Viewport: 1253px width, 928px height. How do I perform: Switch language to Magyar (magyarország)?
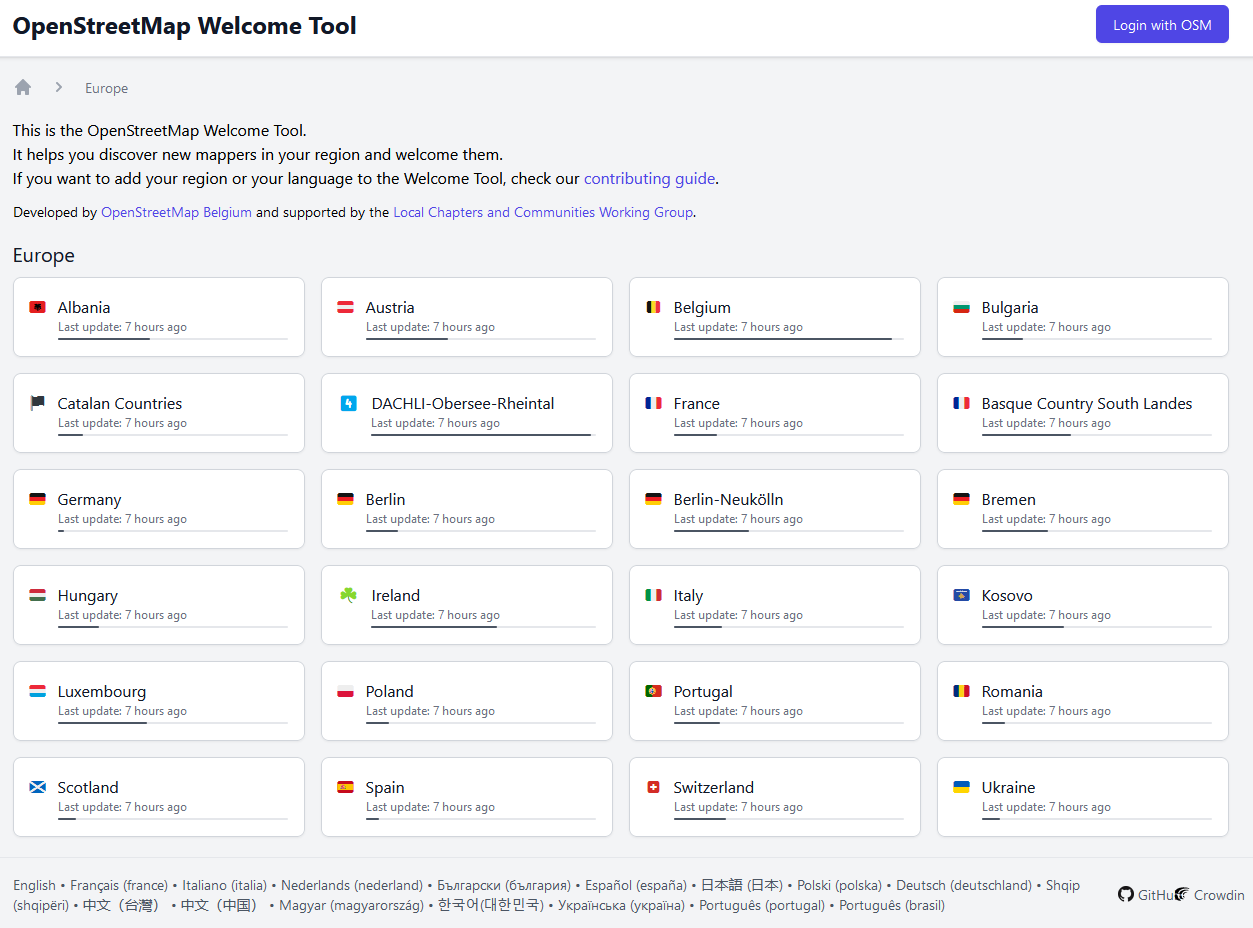pyautogui.click(x=349, y=905)
